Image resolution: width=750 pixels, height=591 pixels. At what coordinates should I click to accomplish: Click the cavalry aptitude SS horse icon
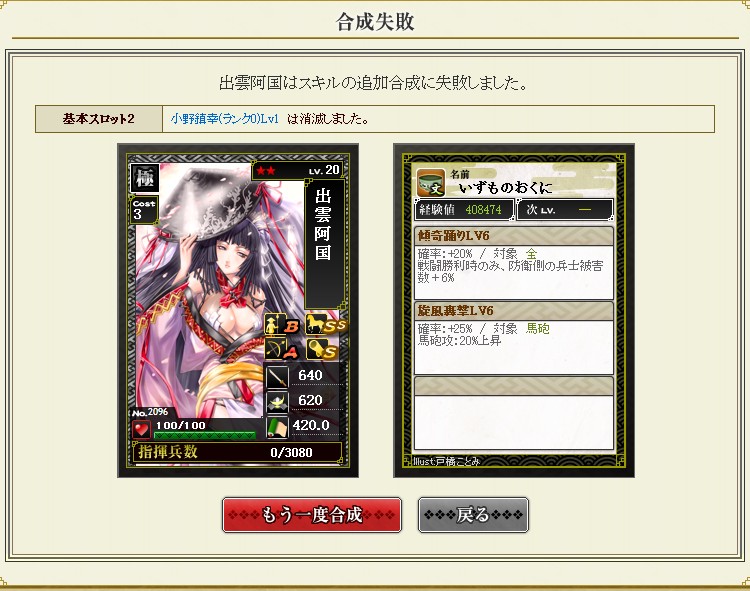(x=325, y=325)
